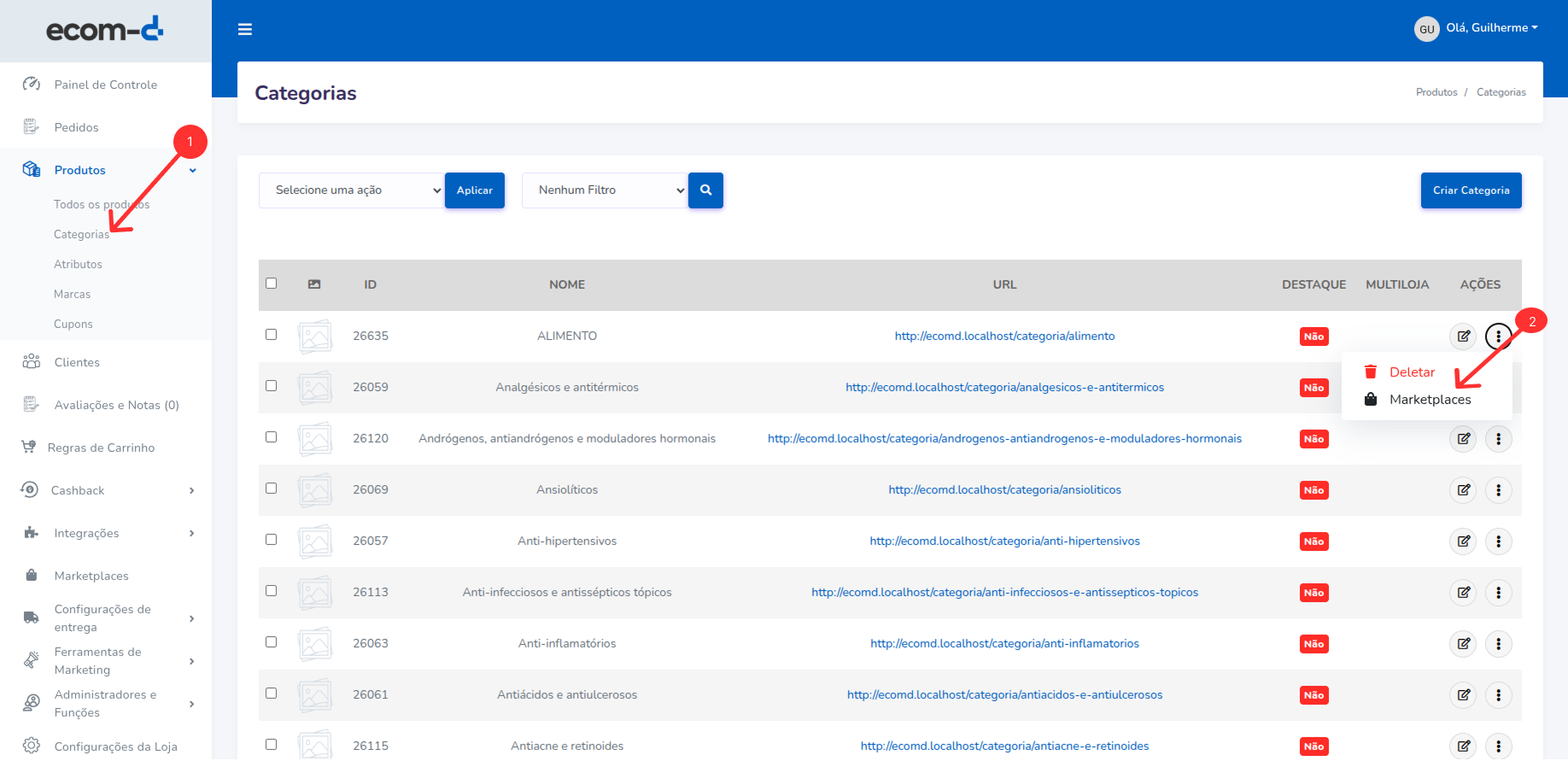Image resolution: width=1568 pixels, height=761 pixels.
Task: Check the Anti-infecciosos row checkbox
Action: pos(271,591)
